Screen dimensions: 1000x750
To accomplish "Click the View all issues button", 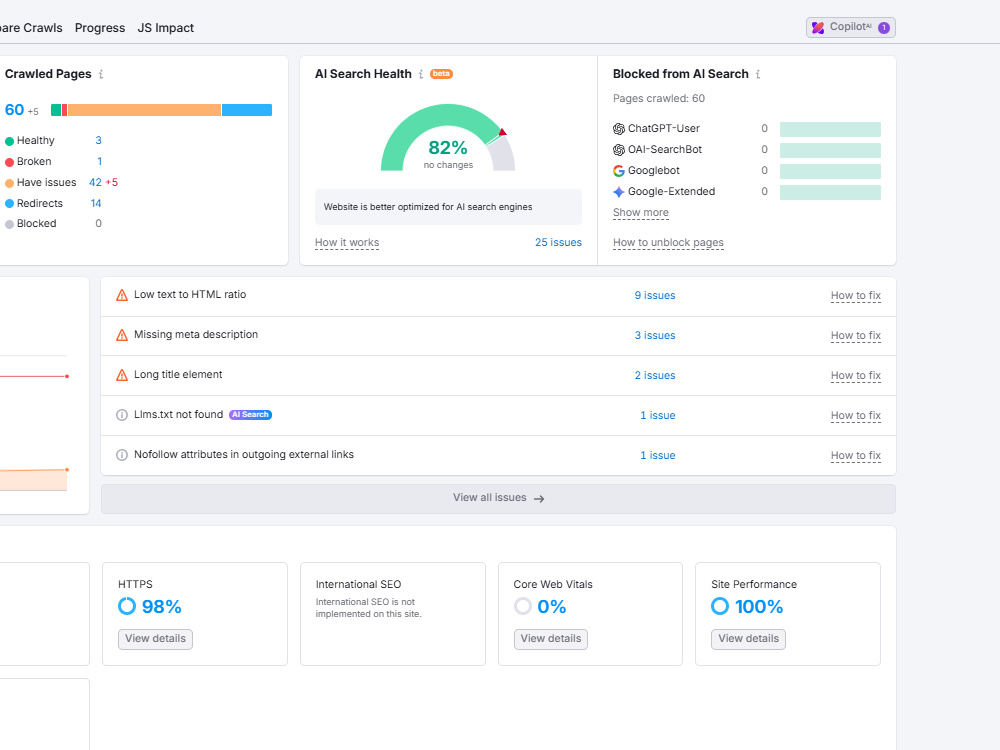I will pyautogui.click(x=498, y=499).
